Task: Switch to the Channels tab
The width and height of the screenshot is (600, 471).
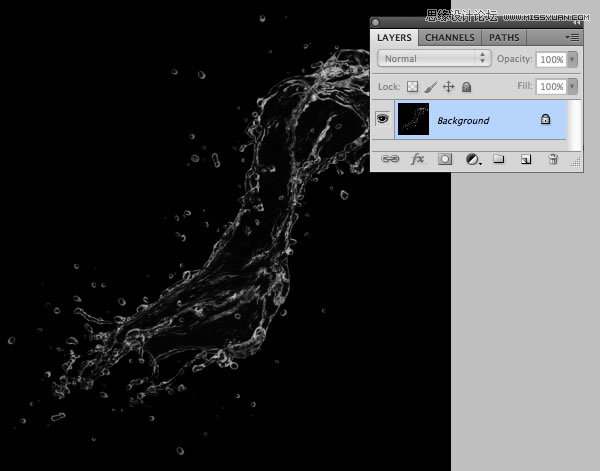Action: [449, 37]
